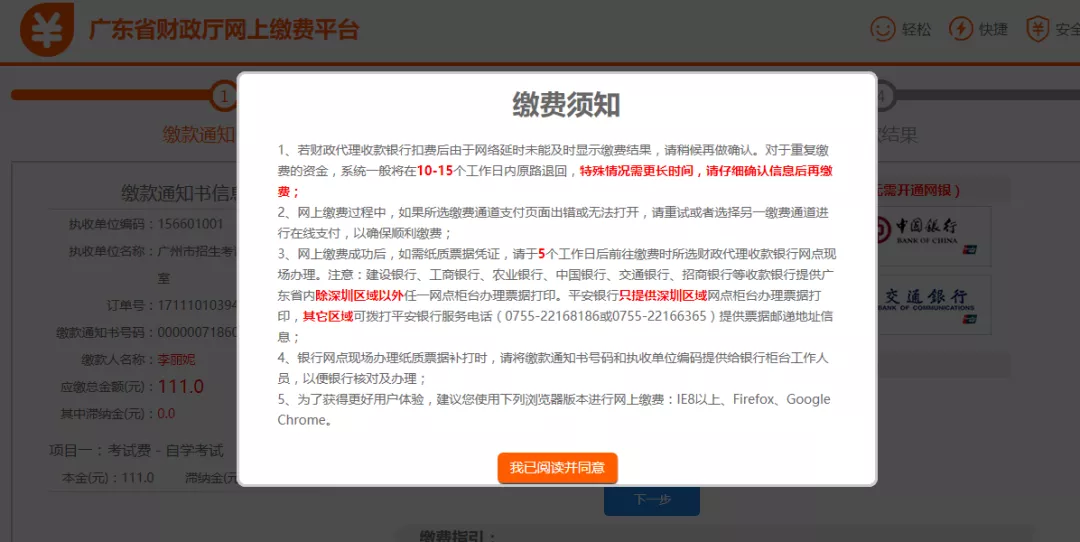Click the 111.0 total amount due value

(181, 386)
